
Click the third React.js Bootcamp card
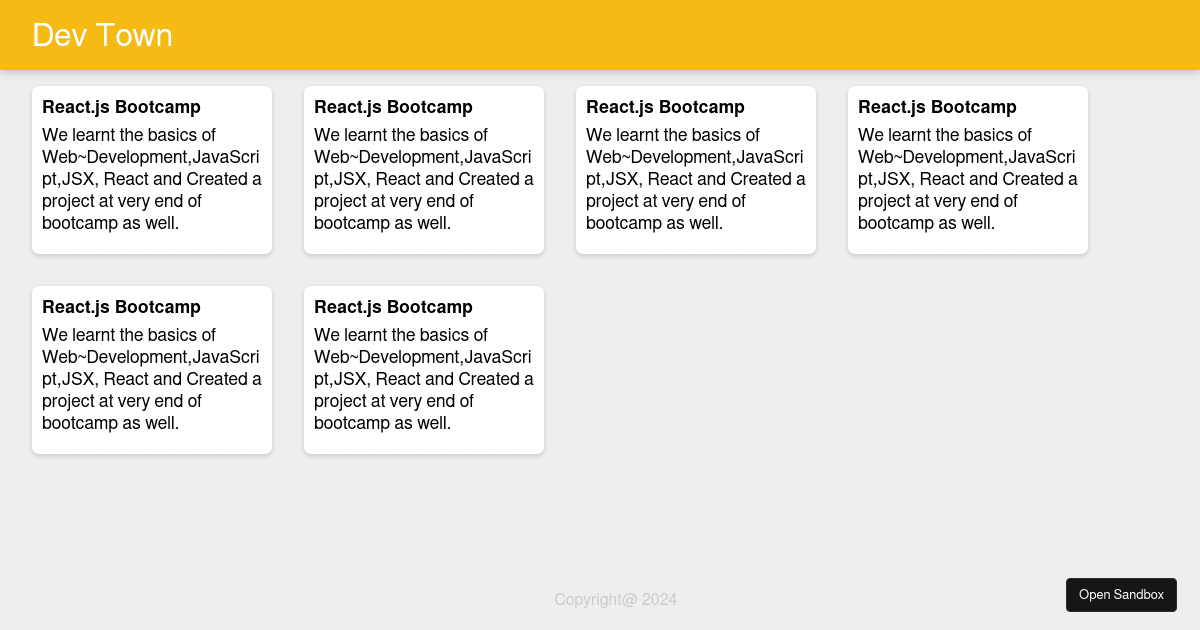point(696,169)
